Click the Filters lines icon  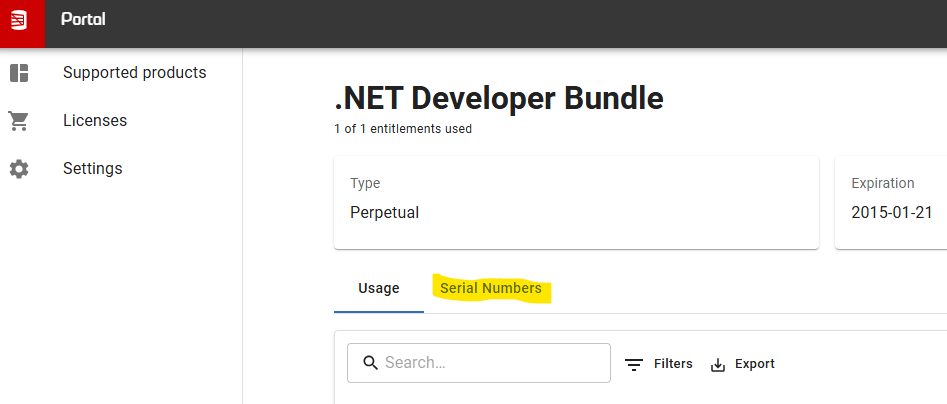pos(634,365)
